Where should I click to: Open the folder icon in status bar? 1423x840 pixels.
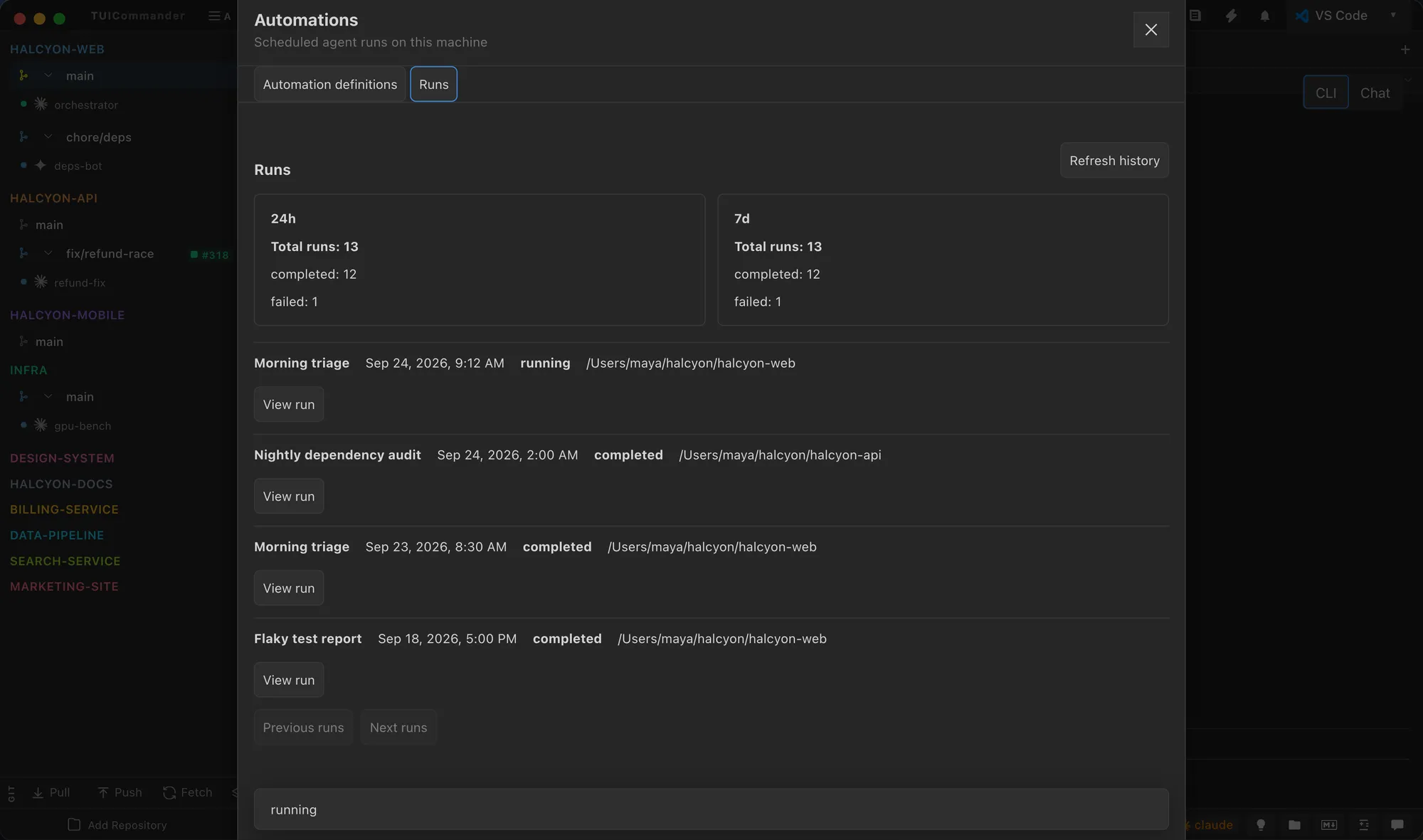pyautogui.click(x=1294, y=824)
